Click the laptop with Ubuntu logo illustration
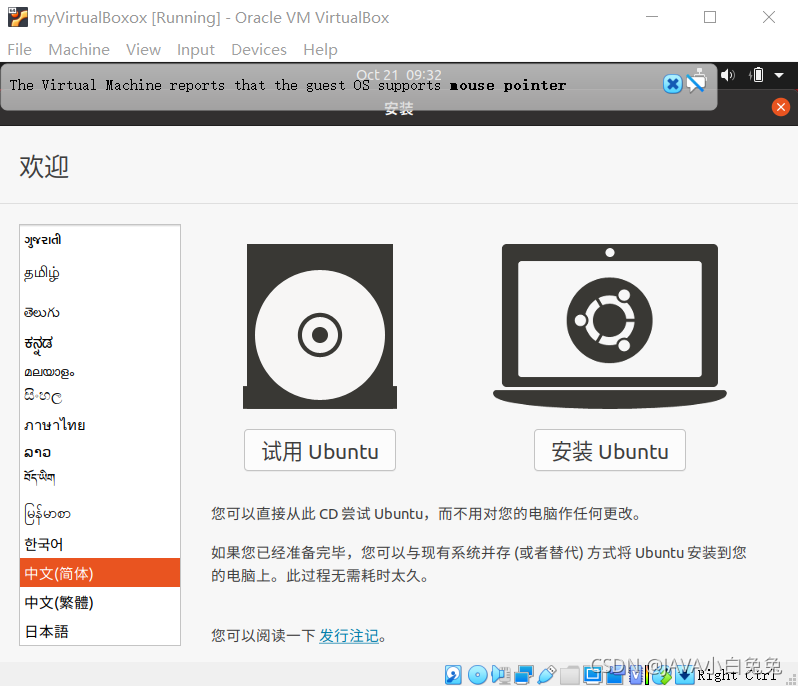This screenshot has height=686, width=798. point(610,326)
